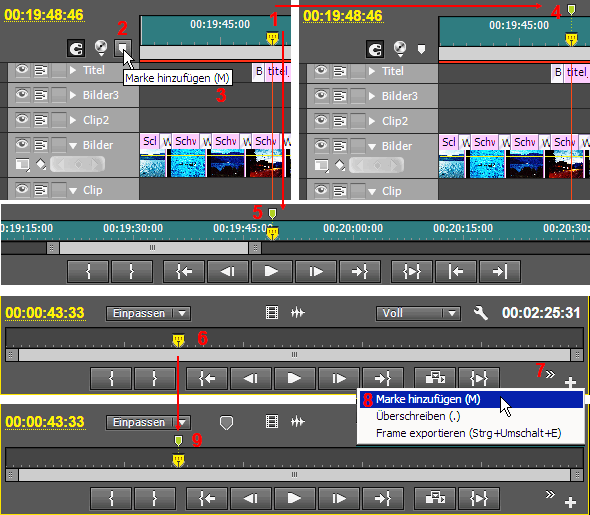Image resolution: width=590 pixels, height=515 pixels.
Task: Click Add Marker button in left timeline panel
Action: pos(122,48)
